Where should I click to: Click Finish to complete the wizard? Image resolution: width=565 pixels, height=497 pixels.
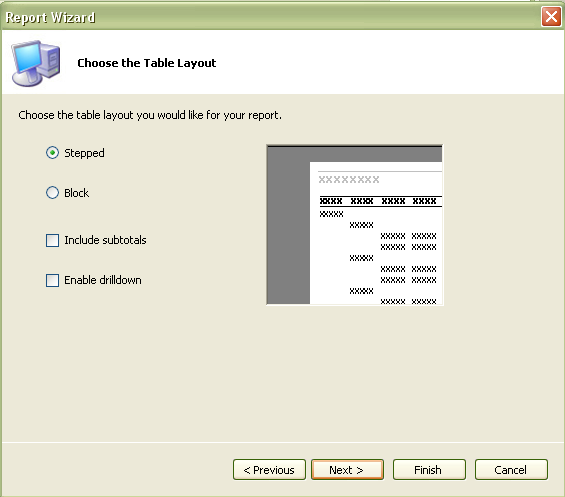tap(429, 470)
